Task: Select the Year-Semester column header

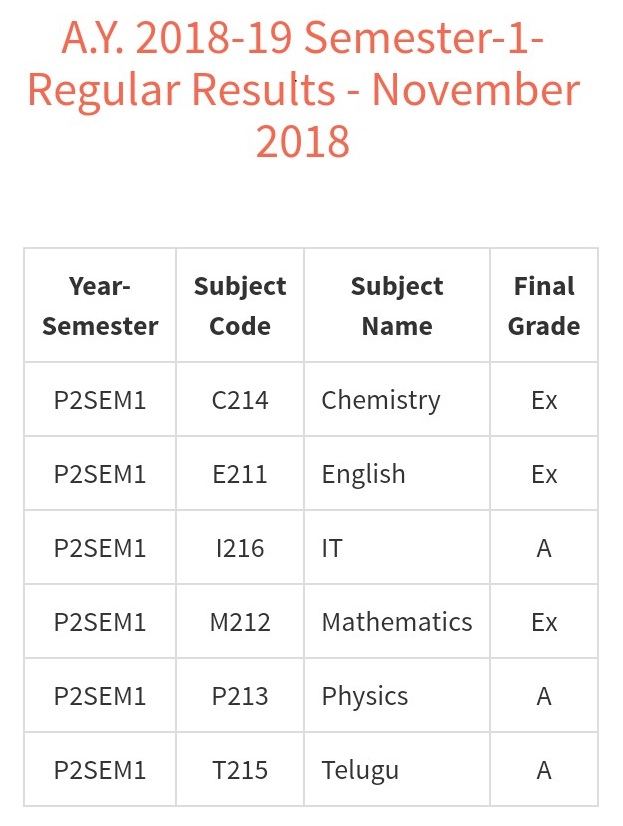Action: 100,306
